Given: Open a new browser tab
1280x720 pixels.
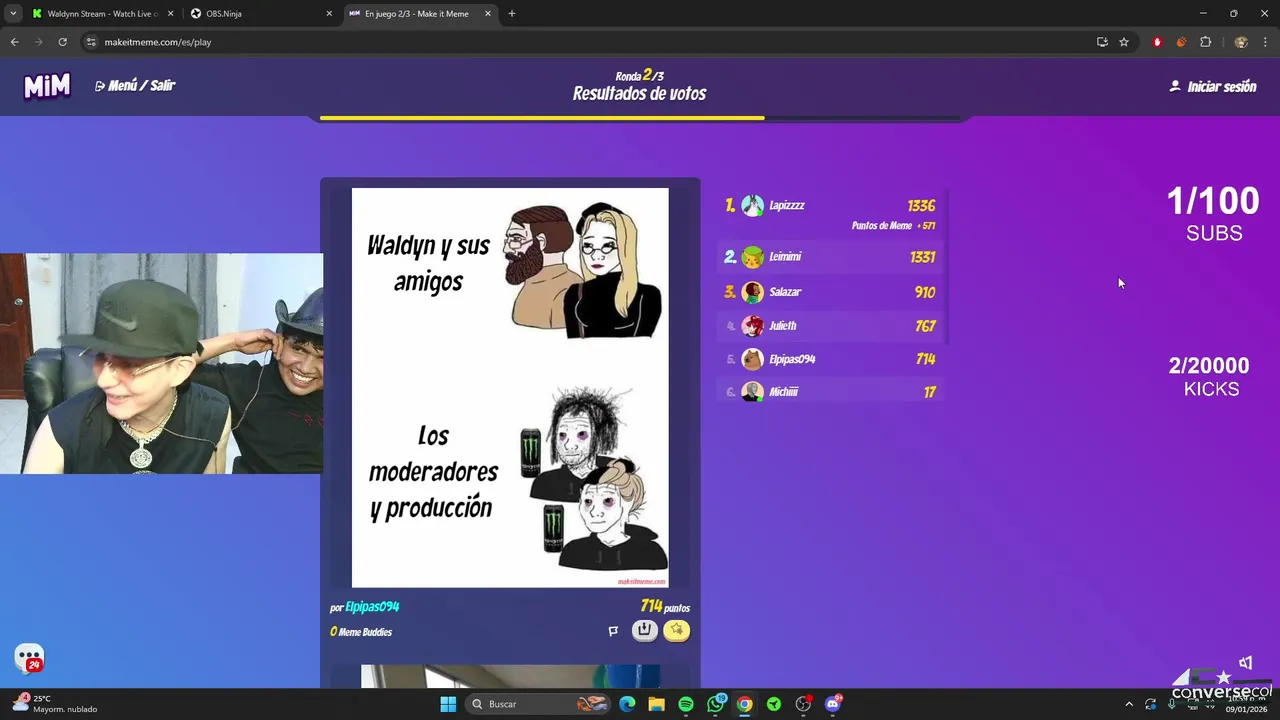Looking at the screenshot, I should coord(512,14).
